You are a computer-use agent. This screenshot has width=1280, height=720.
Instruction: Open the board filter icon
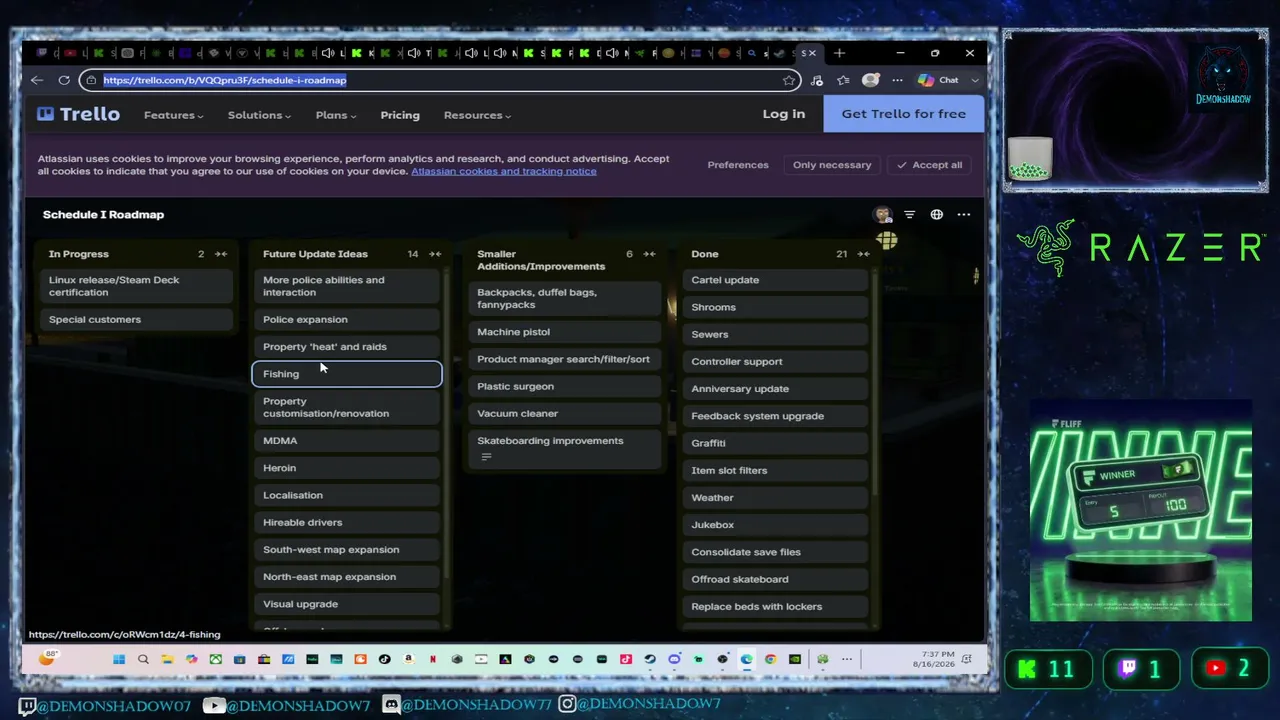(909, 214)
